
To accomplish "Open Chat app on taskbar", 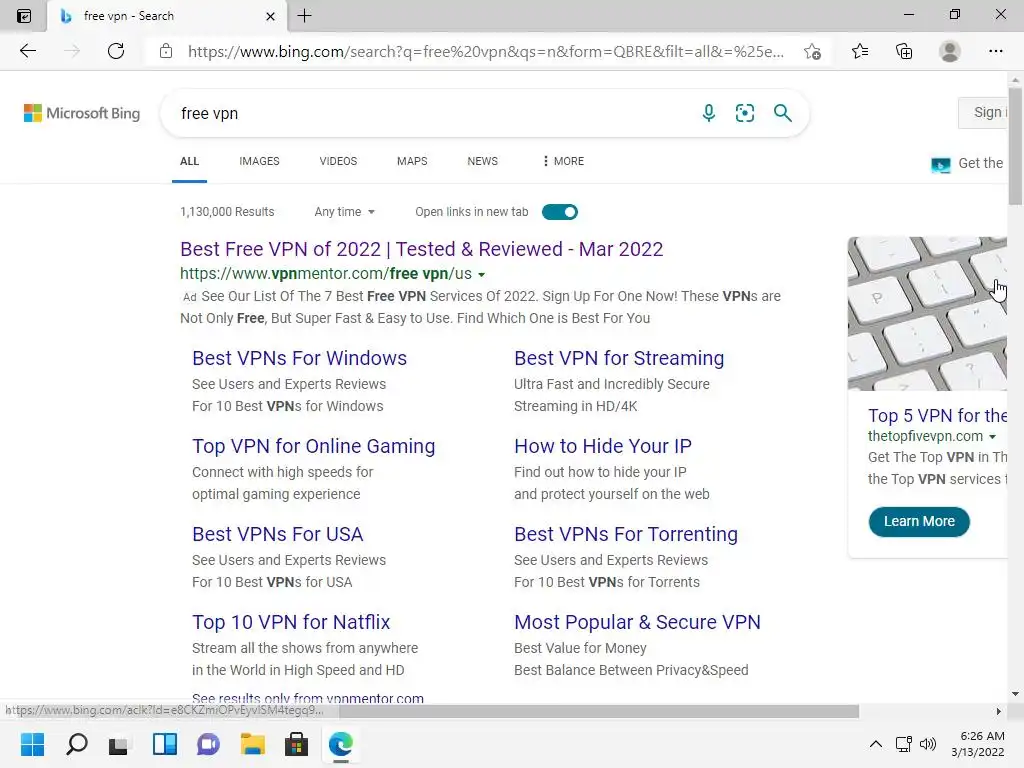I will (x=208, y=744).
